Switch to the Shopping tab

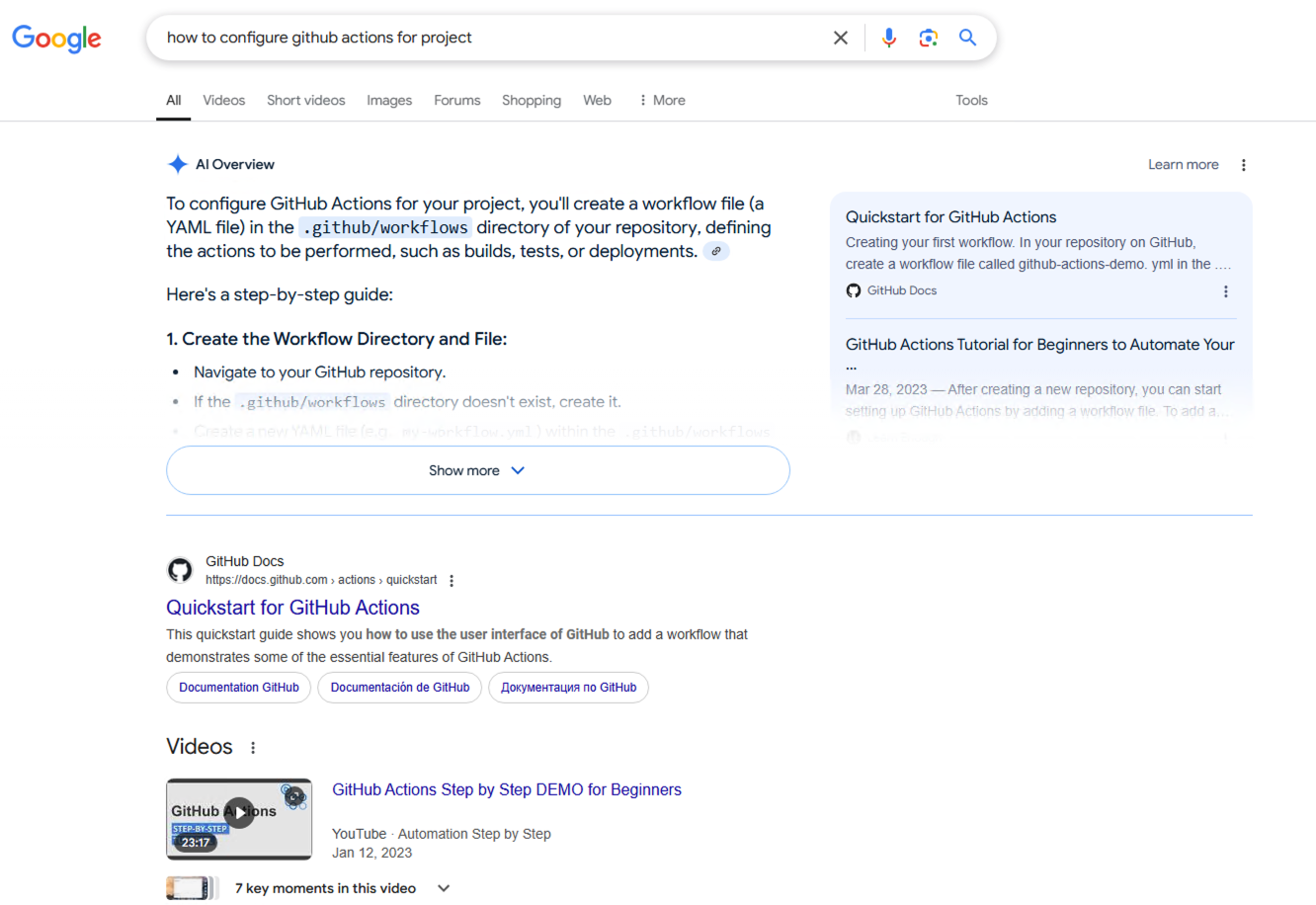[532, 100]
